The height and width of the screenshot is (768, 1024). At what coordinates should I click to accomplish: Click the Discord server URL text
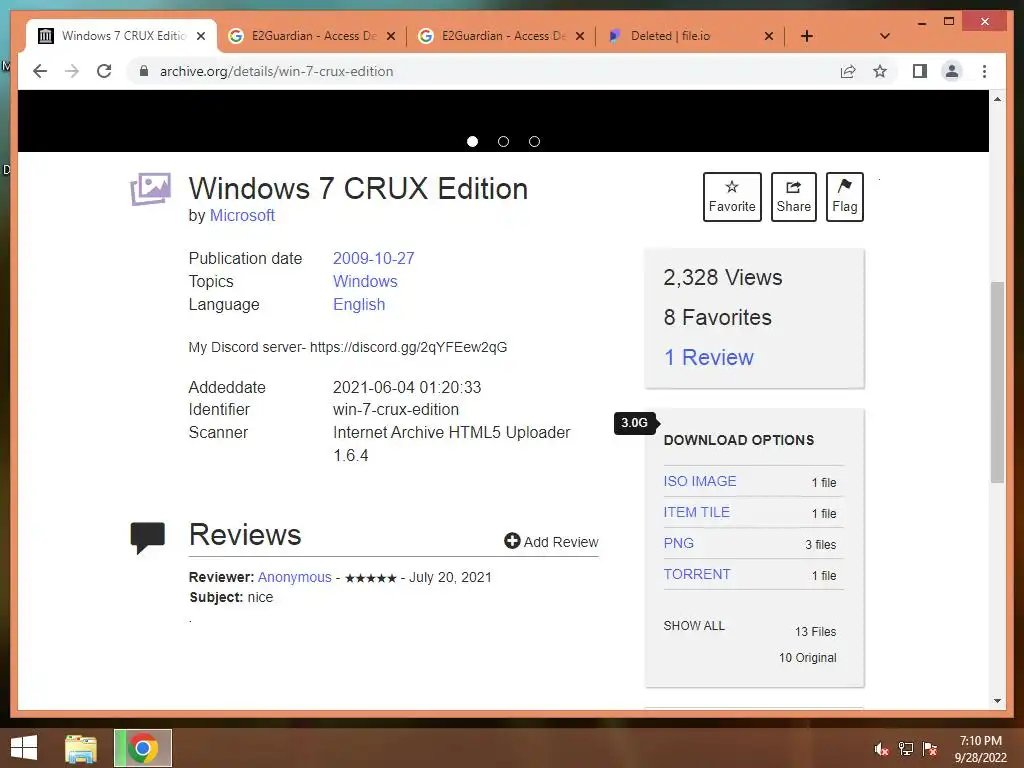click(408, 347)
